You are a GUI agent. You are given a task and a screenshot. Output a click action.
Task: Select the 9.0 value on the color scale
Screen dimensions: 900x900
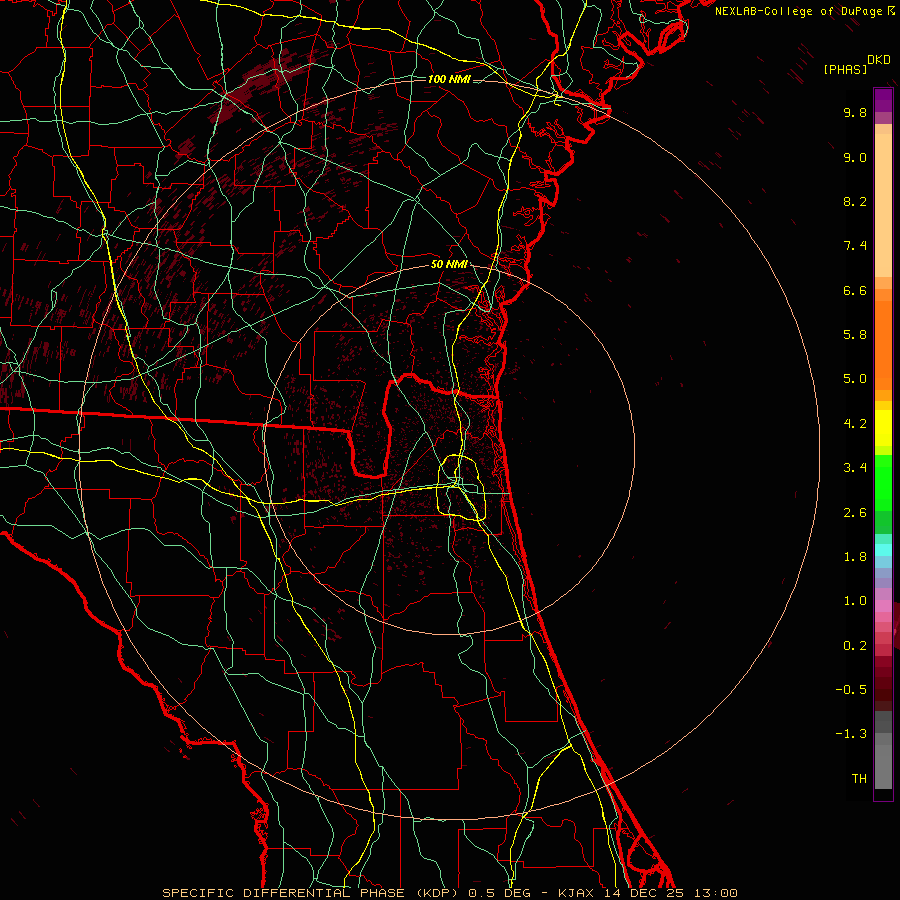click(x=855, y=157)
